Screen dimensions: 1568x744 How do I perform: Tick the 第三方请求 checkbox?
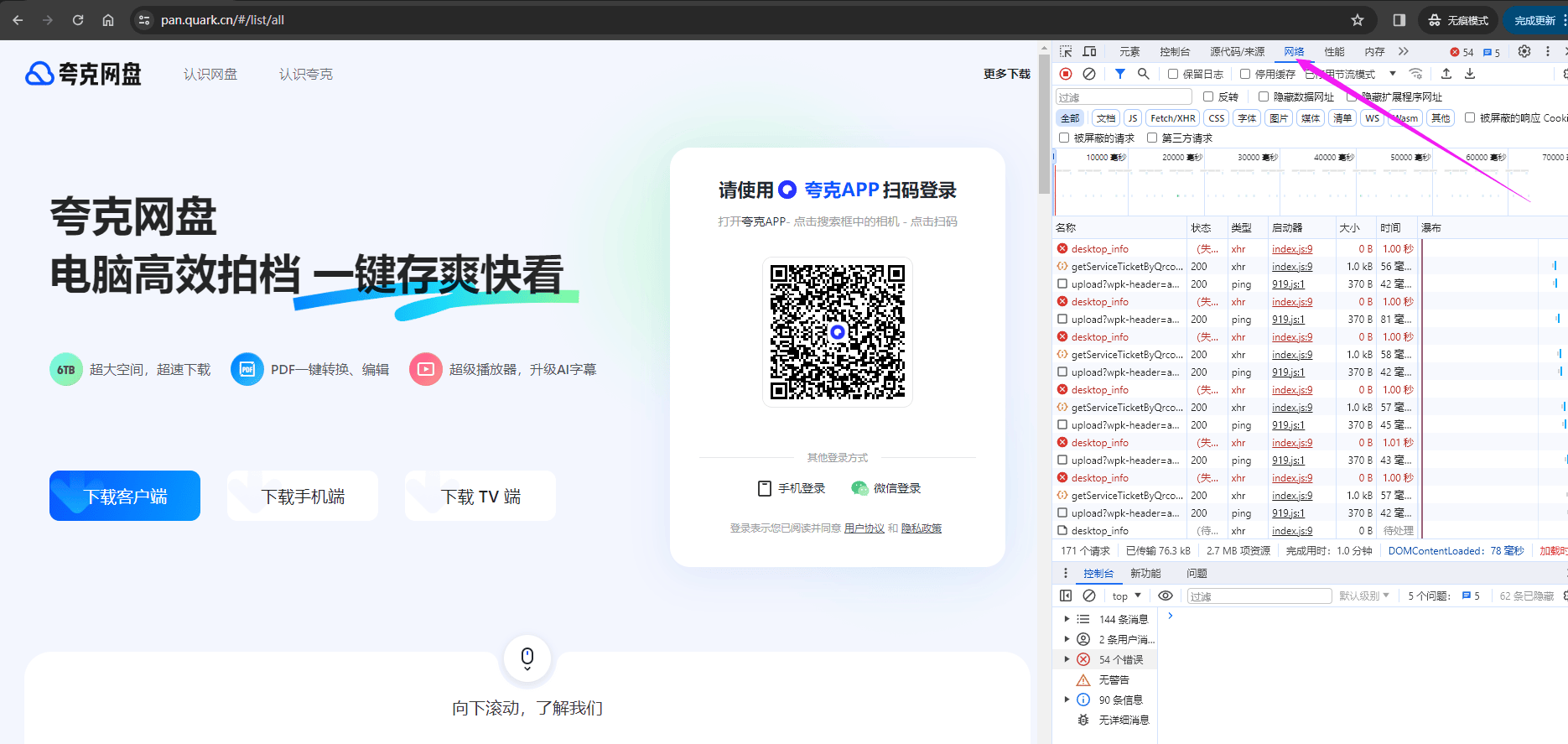click(x=1152, y=138)
